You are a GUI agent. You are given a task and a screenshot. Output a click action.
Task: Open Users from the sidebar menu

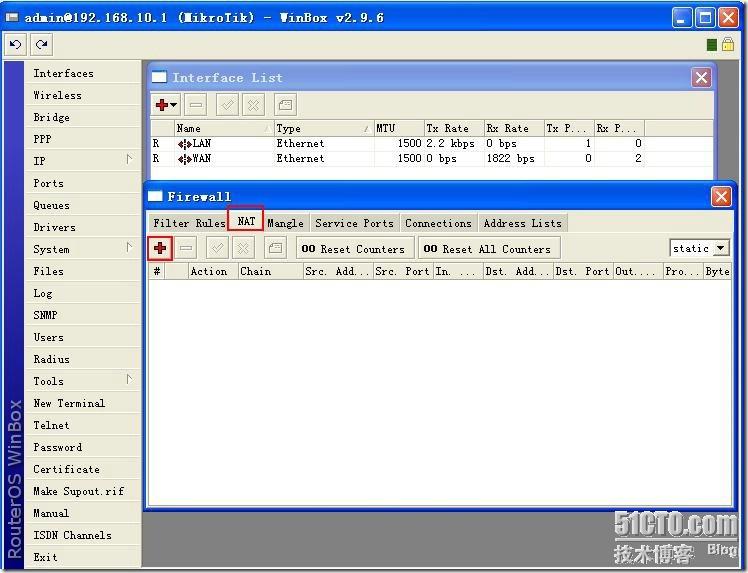83,337
